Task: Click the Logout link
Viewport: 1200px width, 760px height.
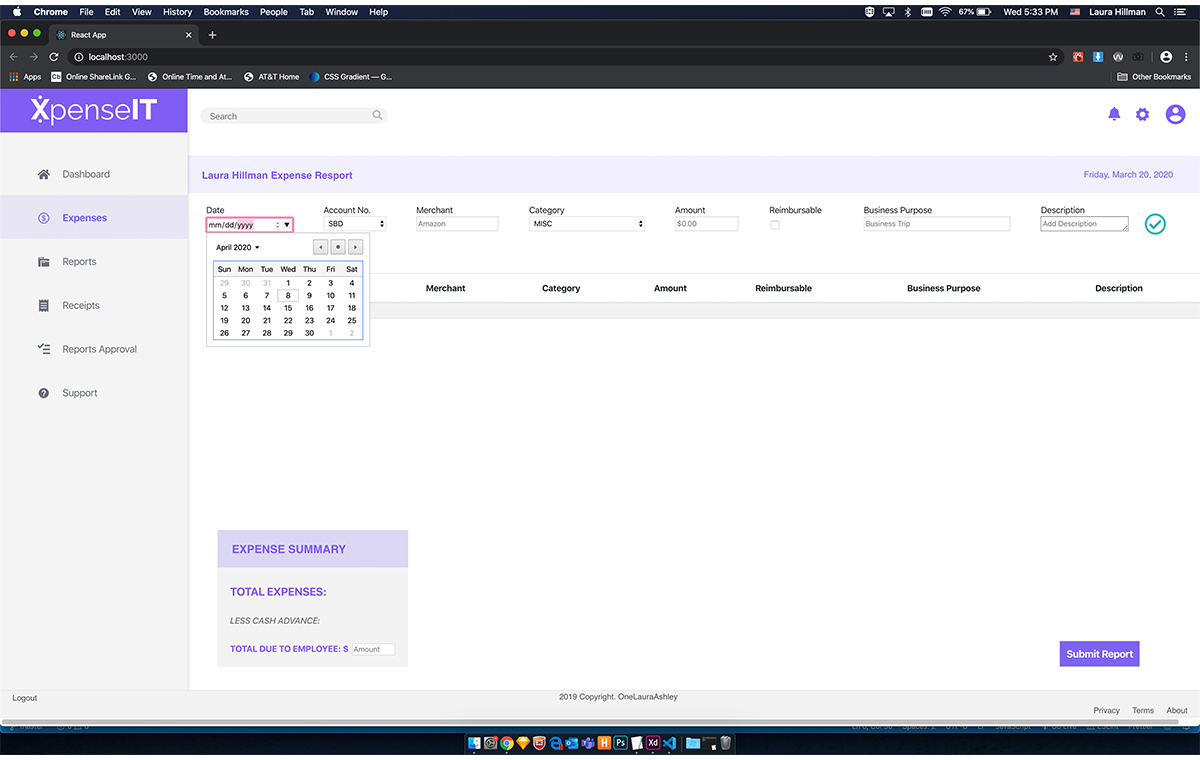Action: tap(25, 698)
